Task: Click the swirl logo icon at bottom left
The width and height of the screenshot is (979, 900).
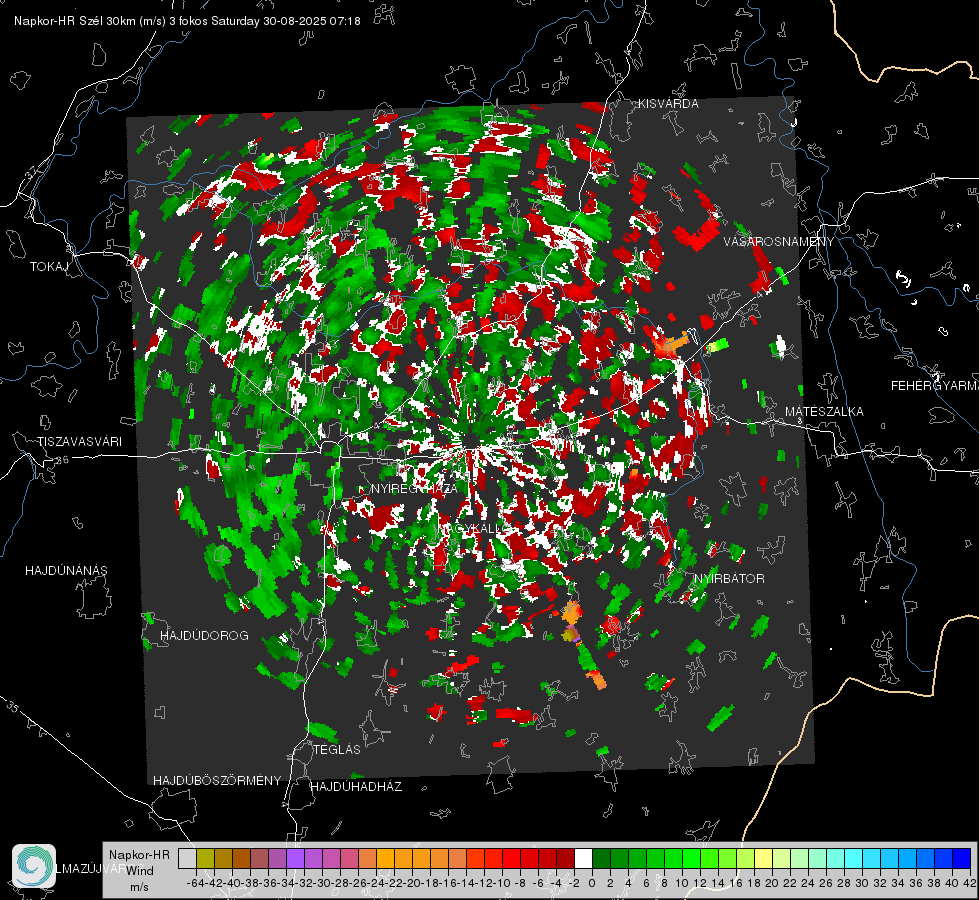Action: click(x=34, y=866)
